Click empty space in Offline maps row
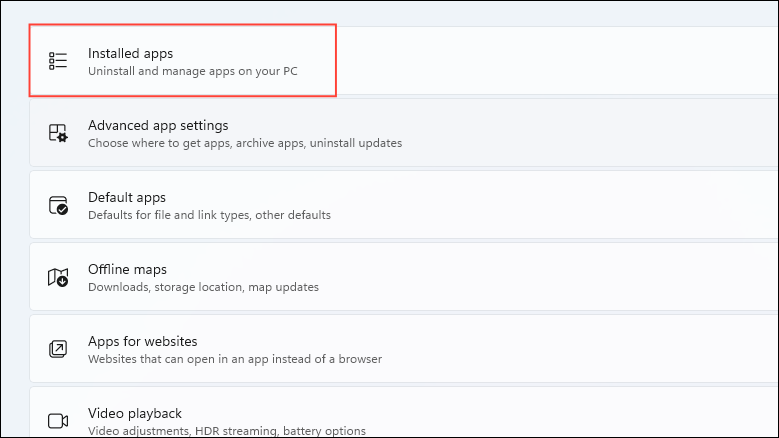Screen dimensions: 779x438 546,277
